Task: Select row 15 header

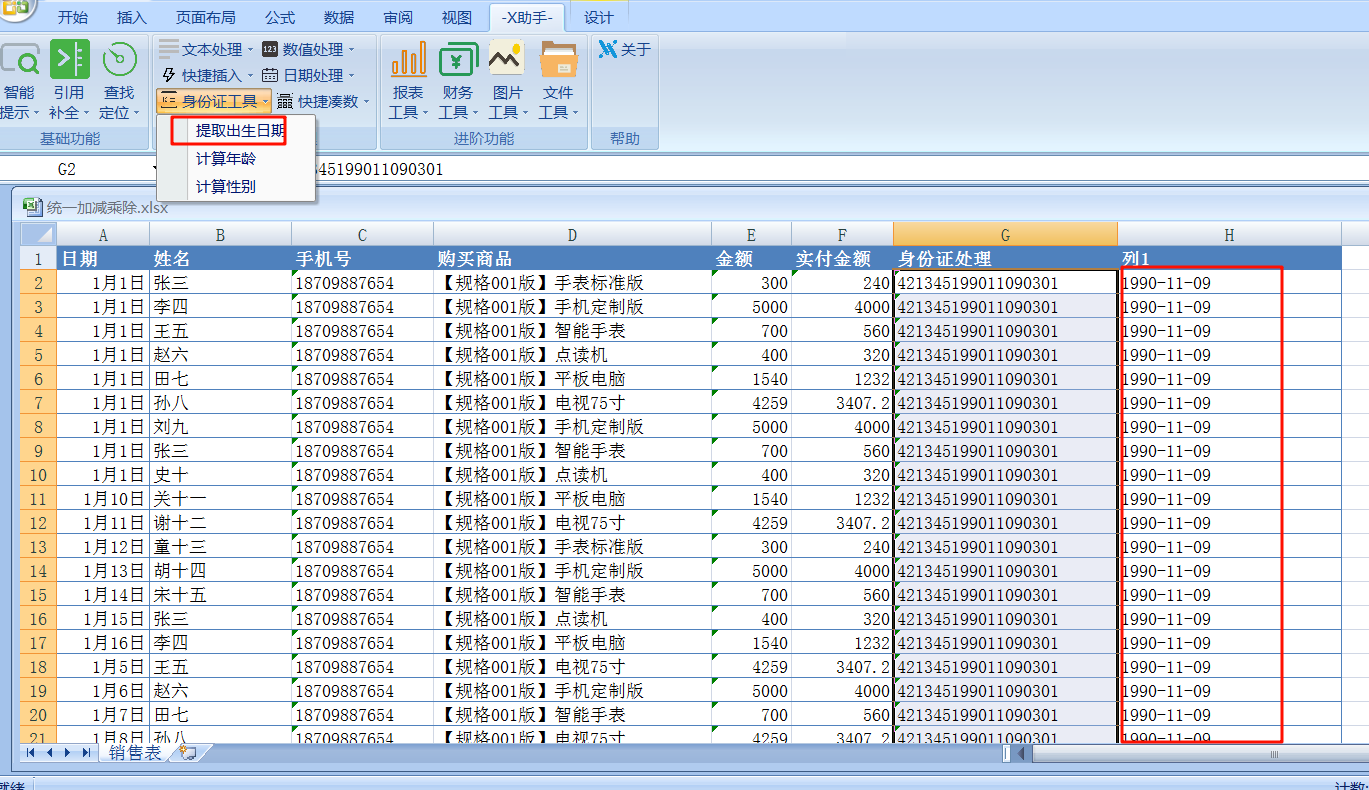Action: point(38,594)
